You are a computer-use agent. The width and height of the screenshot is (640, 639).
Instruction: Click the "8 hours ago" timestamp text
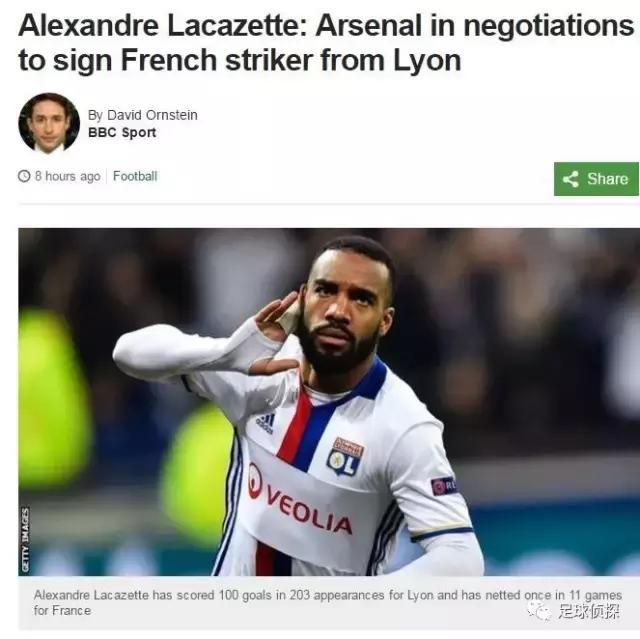[67, 176]
